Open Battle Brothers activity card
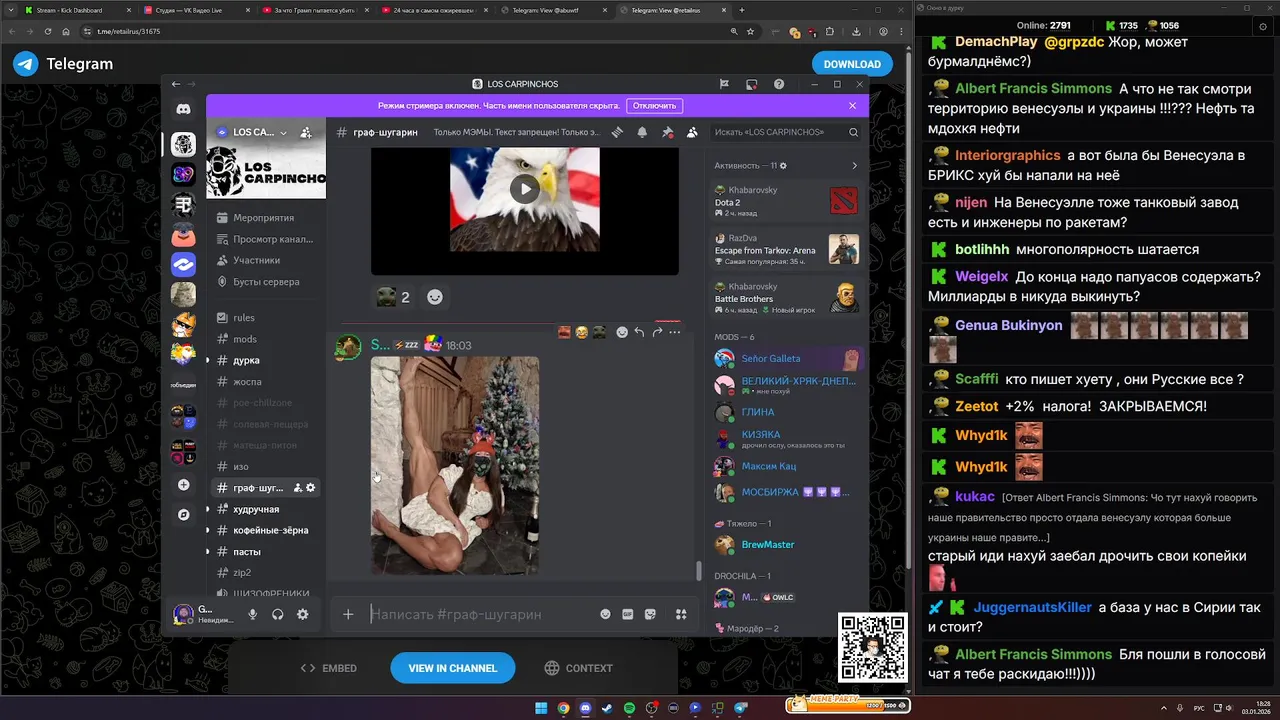The height and width of the screenshot is (720, 1280). [x=786, y=297]
